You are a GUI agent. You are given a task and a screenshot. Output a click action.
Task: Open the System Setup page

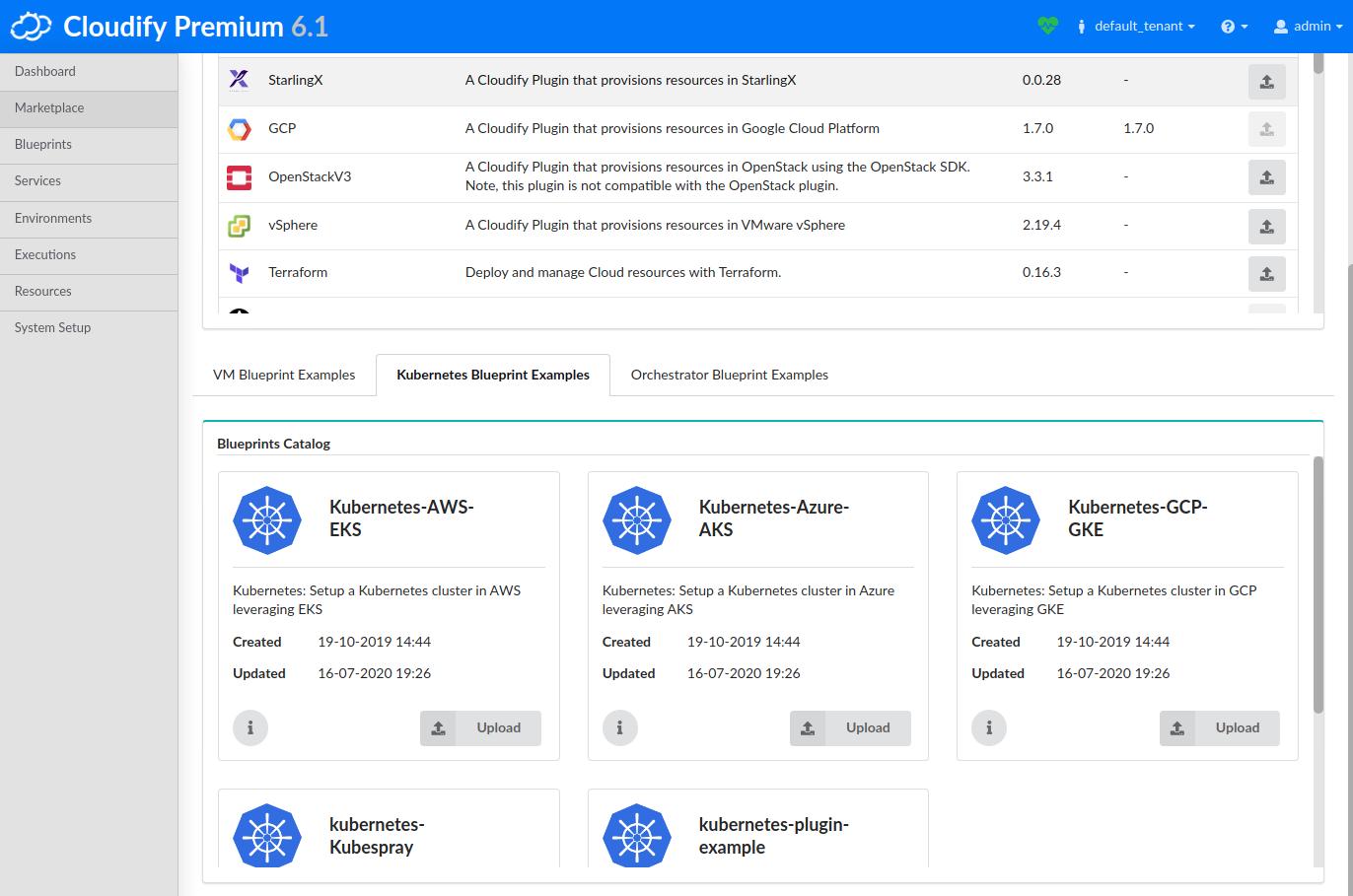point(51,327)
